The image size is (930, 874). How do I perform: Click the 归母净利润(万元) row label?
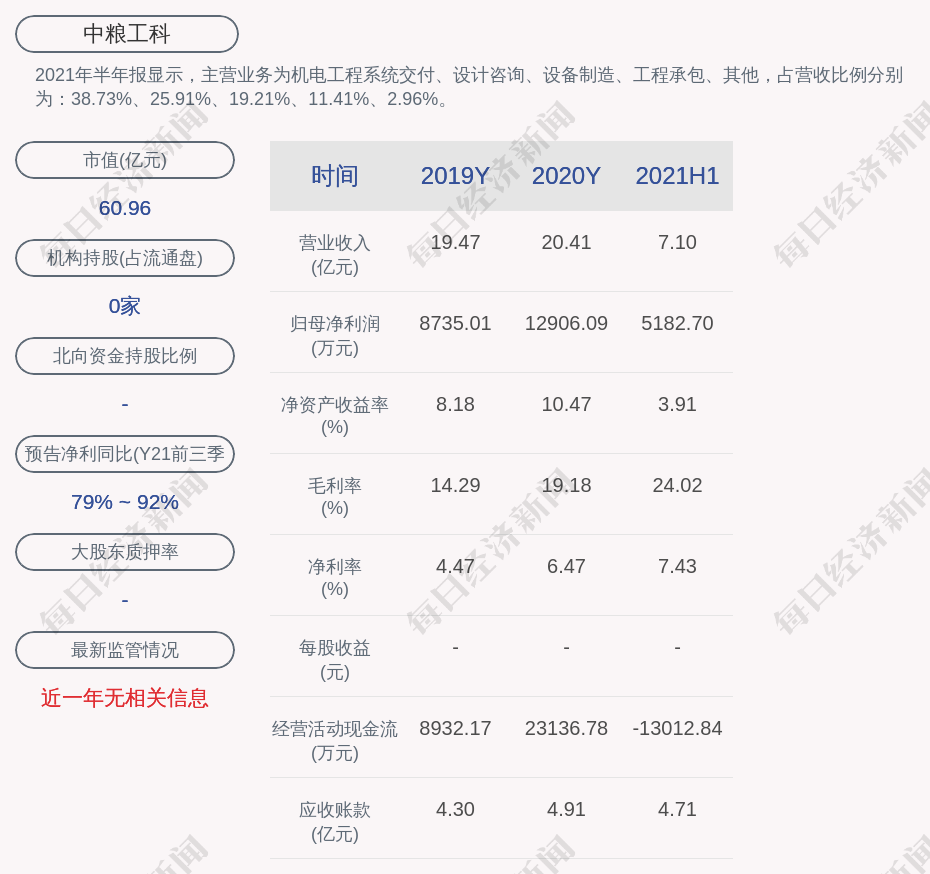coord(334,336)
